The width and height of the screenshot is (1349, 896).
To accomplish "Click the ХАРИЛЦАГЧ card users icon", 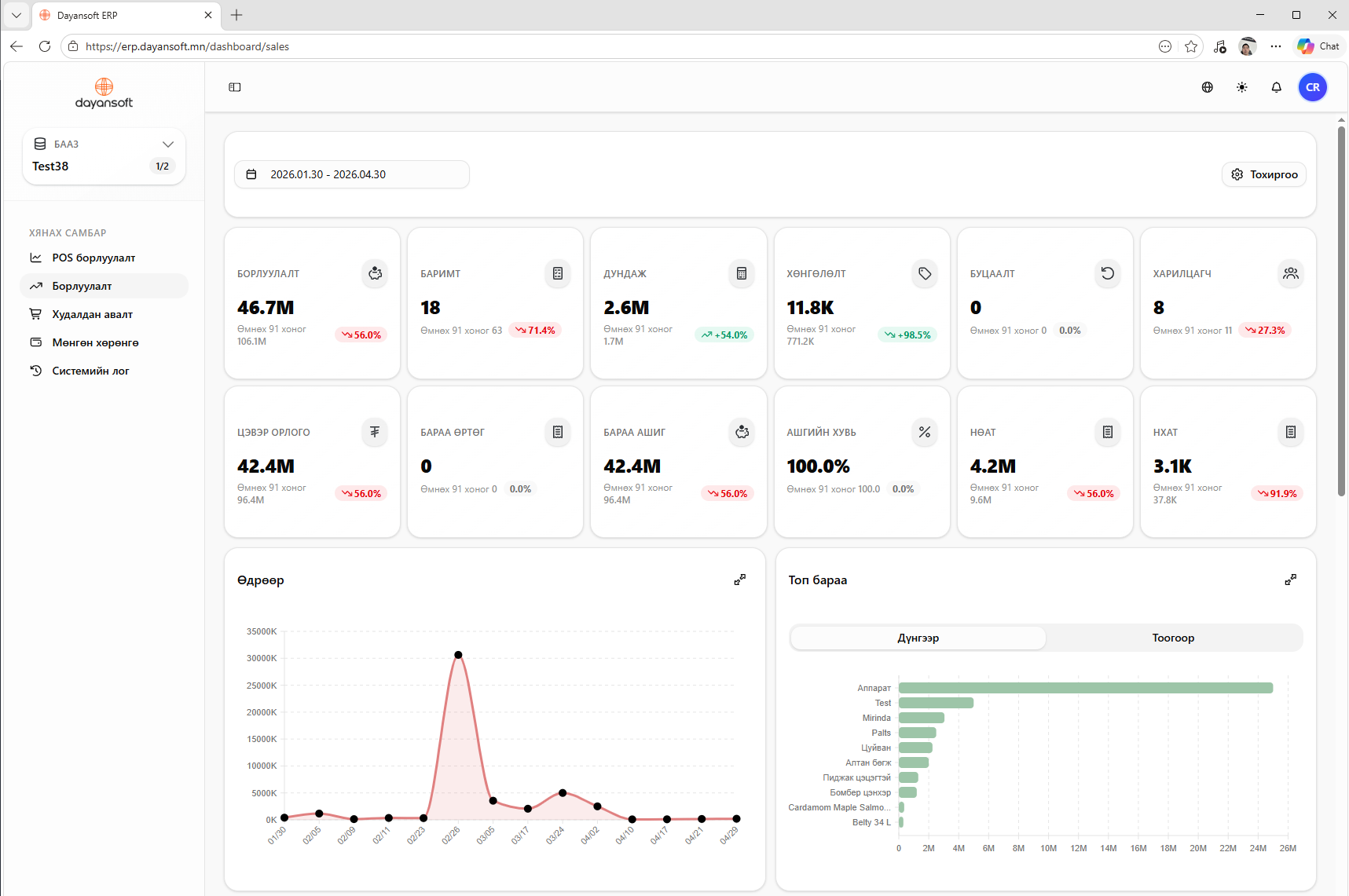I will pos(1291,273).
